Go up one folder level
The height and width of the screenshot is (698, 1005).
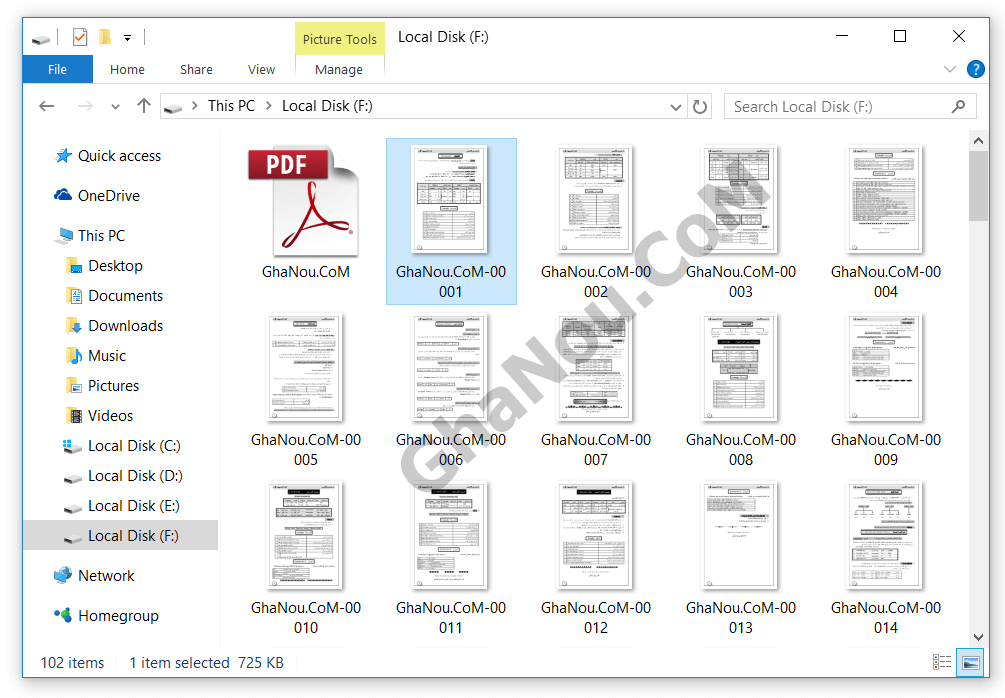coord(144,106)
